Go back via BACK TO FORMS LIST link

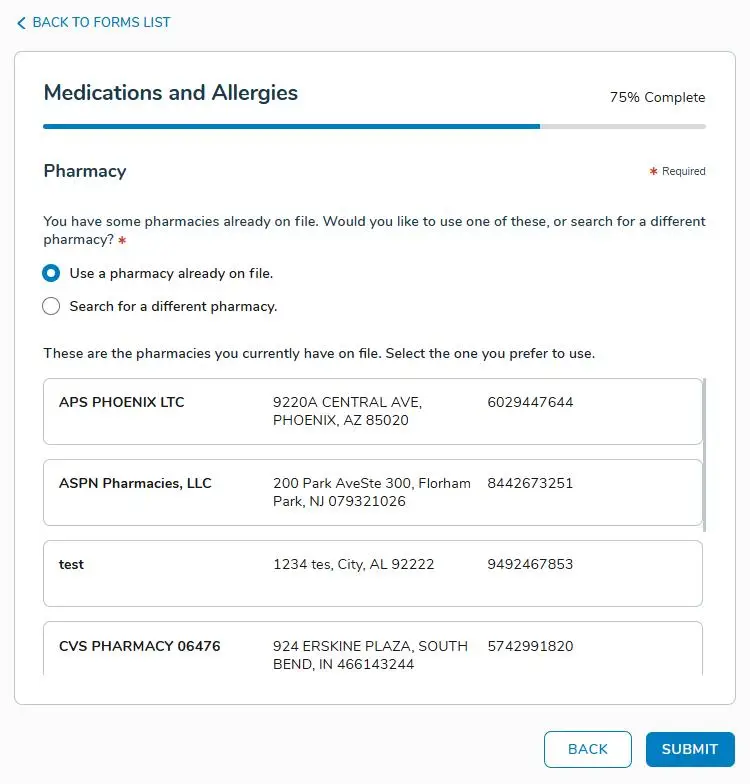(x=101, y=23)
